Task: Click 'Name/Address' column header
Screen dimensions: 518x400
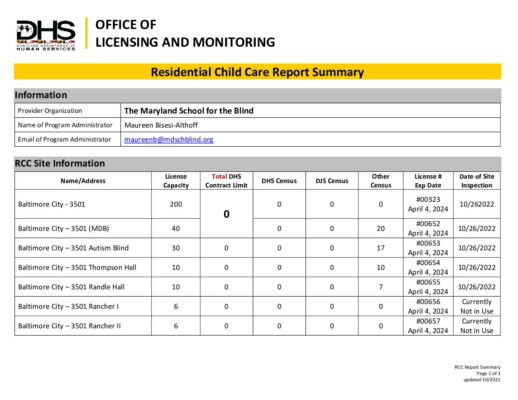Action: (x=83, y=181)
